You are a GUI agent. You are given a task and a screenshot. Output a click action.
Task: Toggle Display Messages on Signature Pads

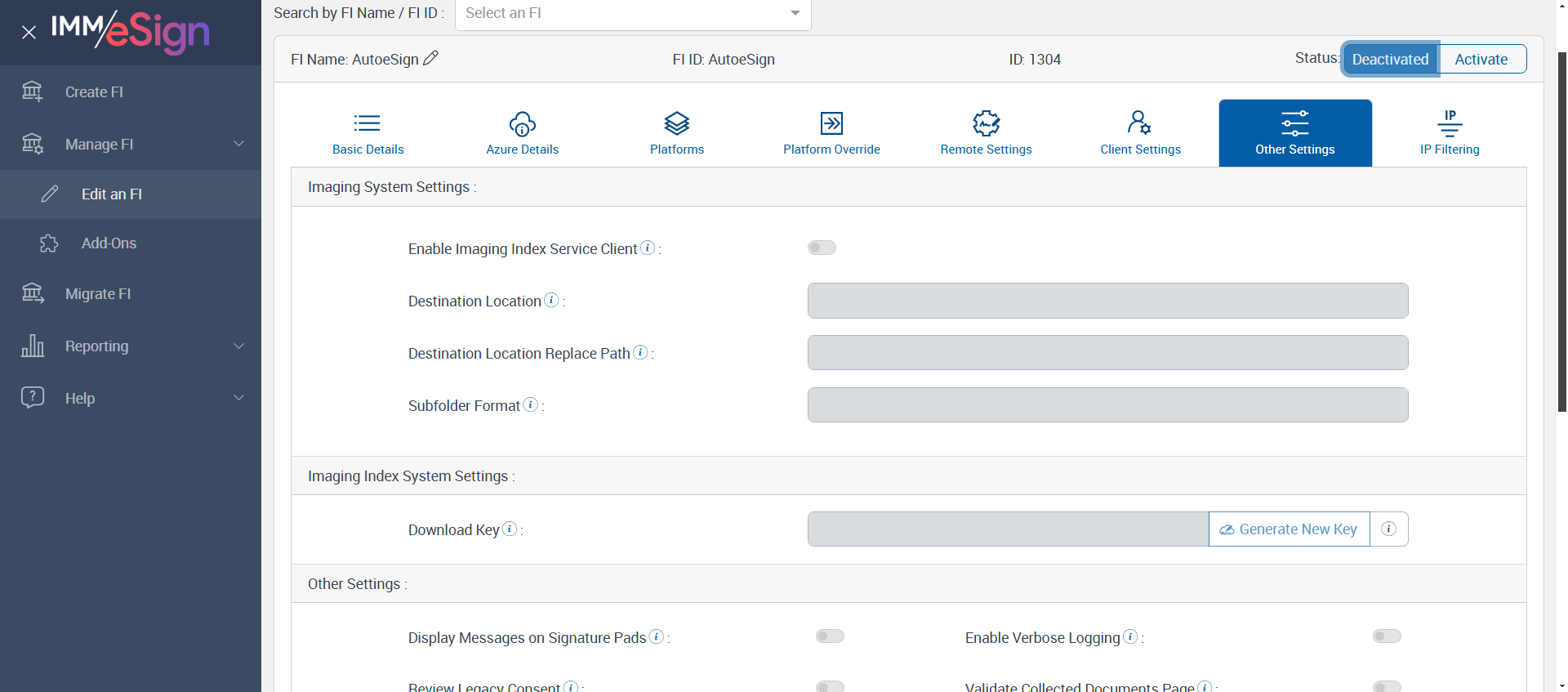(x=830, y=636)
